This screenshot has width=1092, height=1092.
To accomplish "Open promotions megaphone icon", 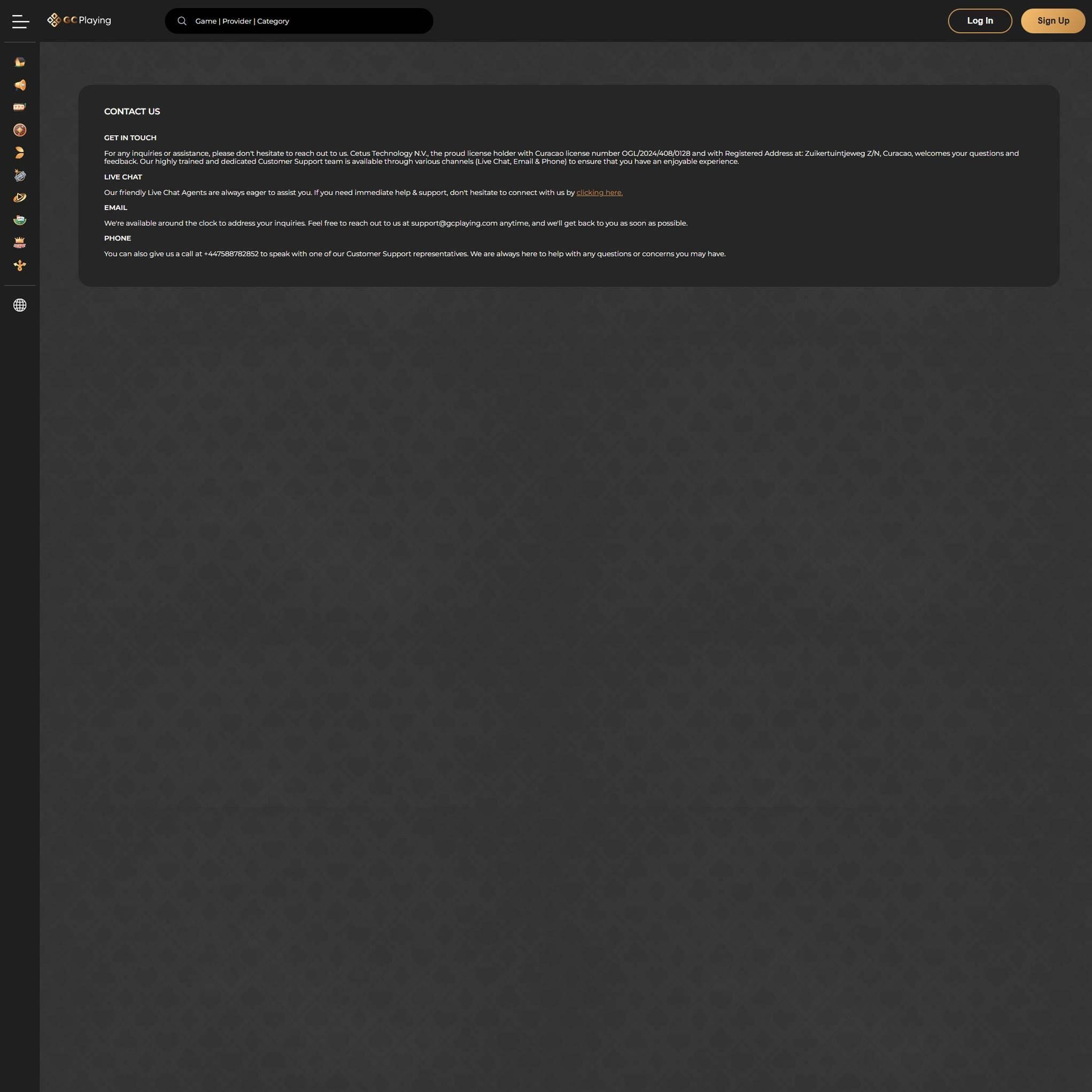I will pyautogui.click(x=20, y=85).
